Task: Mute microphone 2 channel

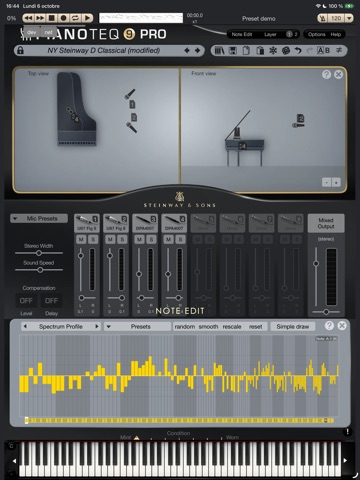Action: click(x=110, y=239)
